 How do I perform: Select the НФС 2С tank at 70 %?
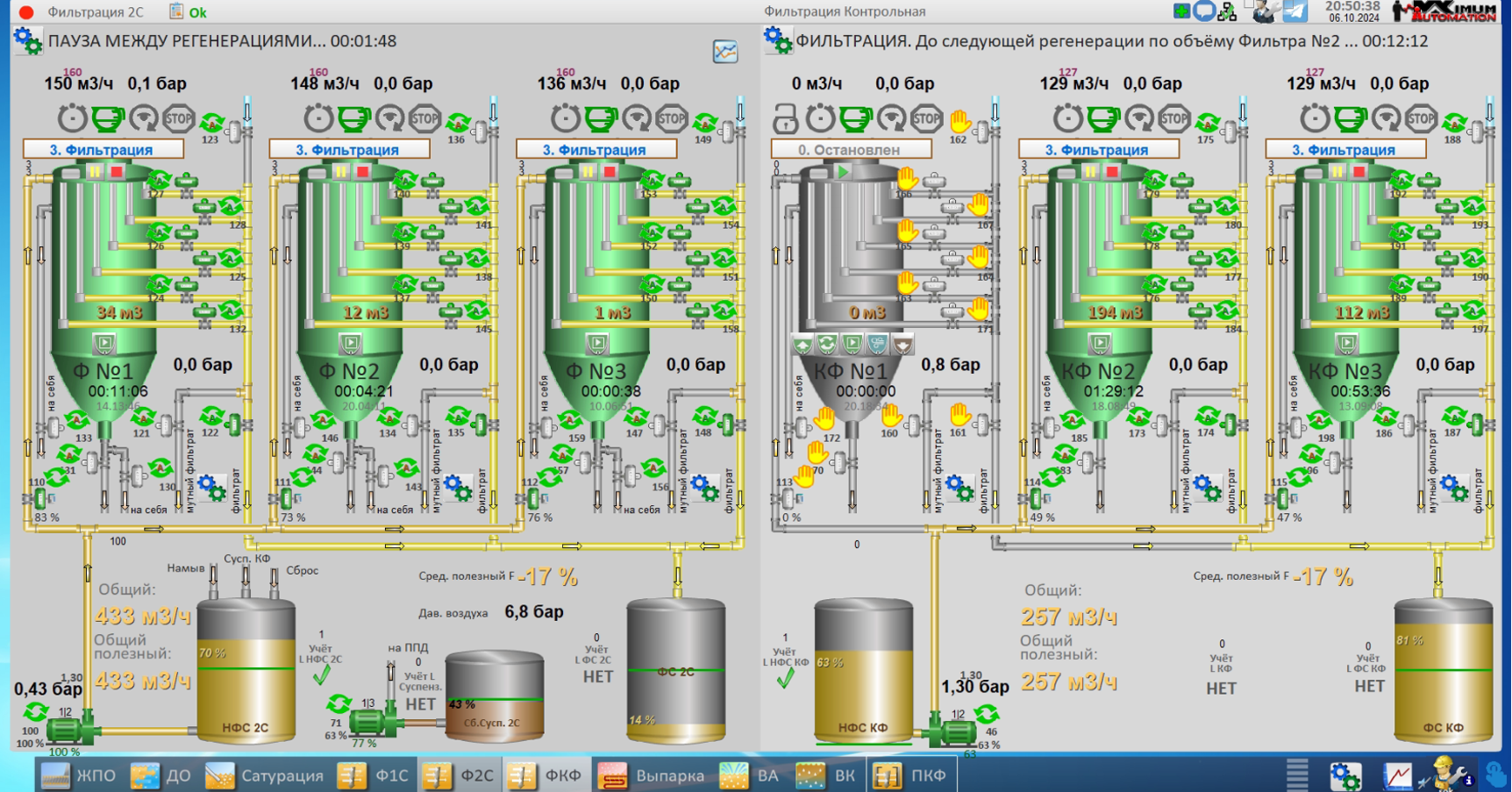(246, 671)
